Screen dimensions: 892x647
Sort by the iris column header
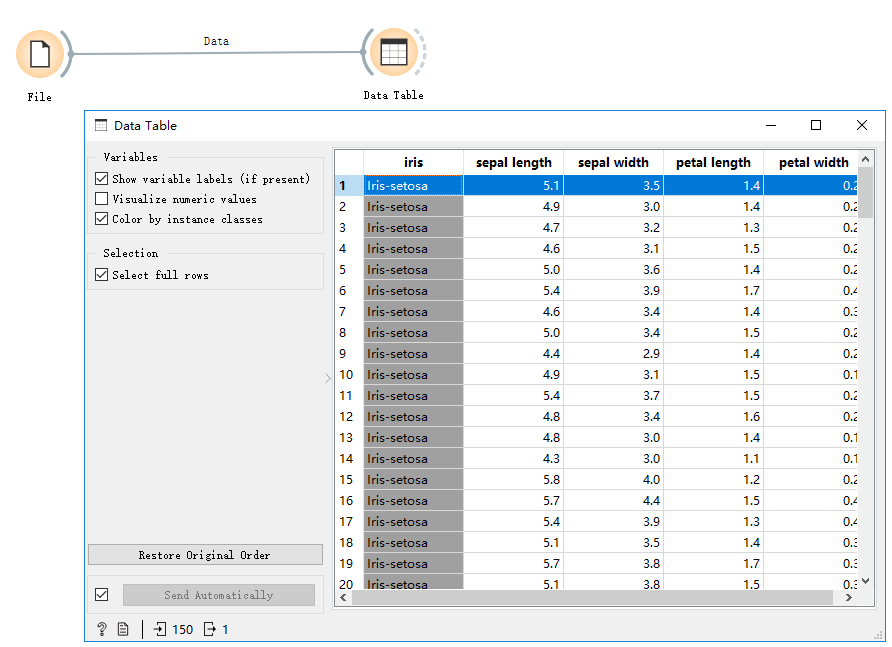(414, 163)
